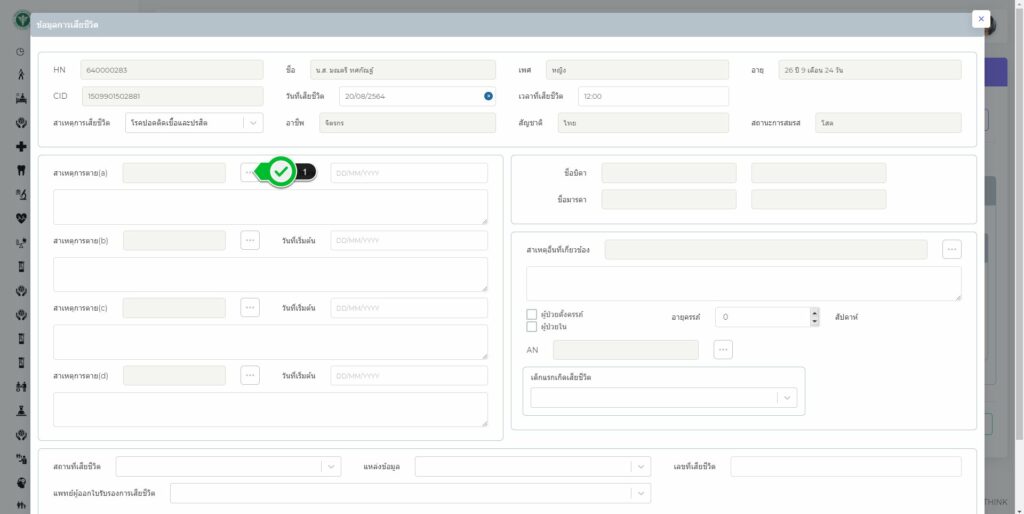Click the วันที่เริ่มต้น date field for cause (b)

coord(408,240)
